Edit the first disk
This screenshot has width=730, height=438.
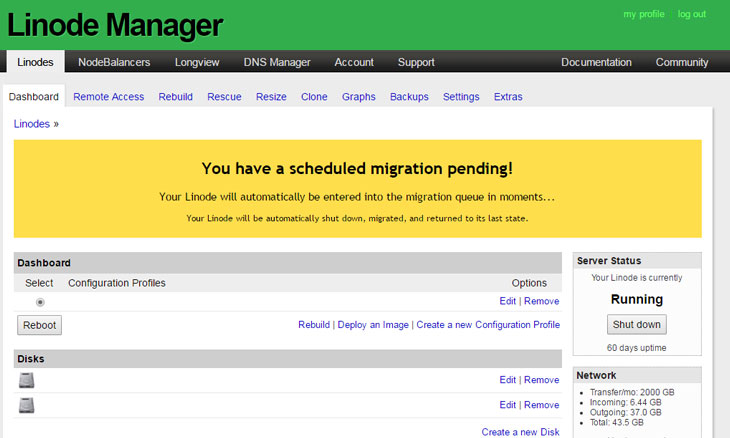tap(507, 380)
